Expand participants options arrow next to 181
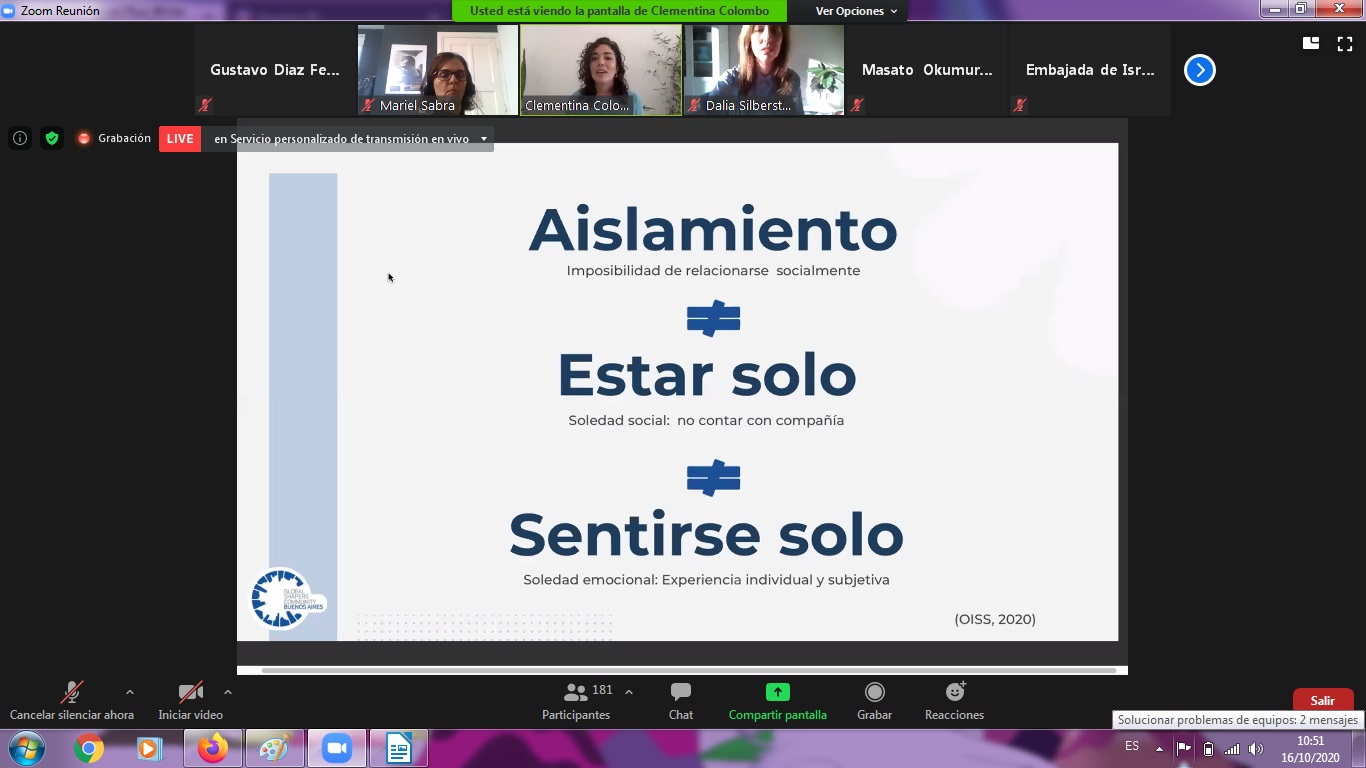This screenshot has width=1366, height=768. (x=628, y=692)
